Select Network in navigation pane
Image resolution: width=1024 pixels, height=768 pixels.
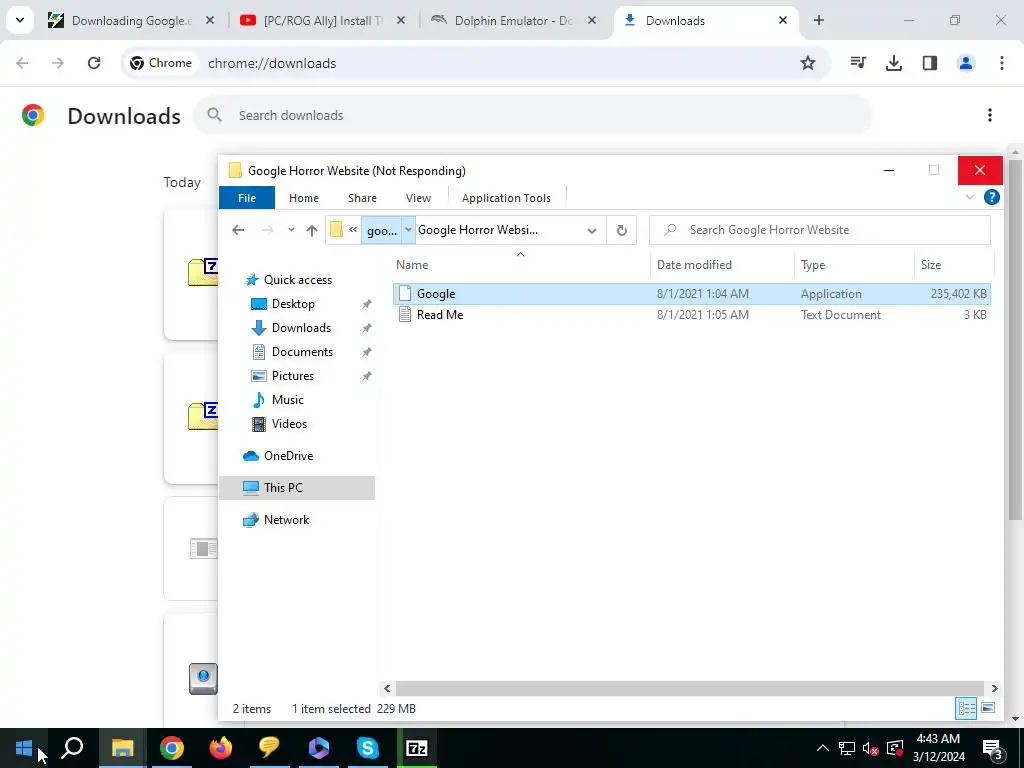(286, 520)
